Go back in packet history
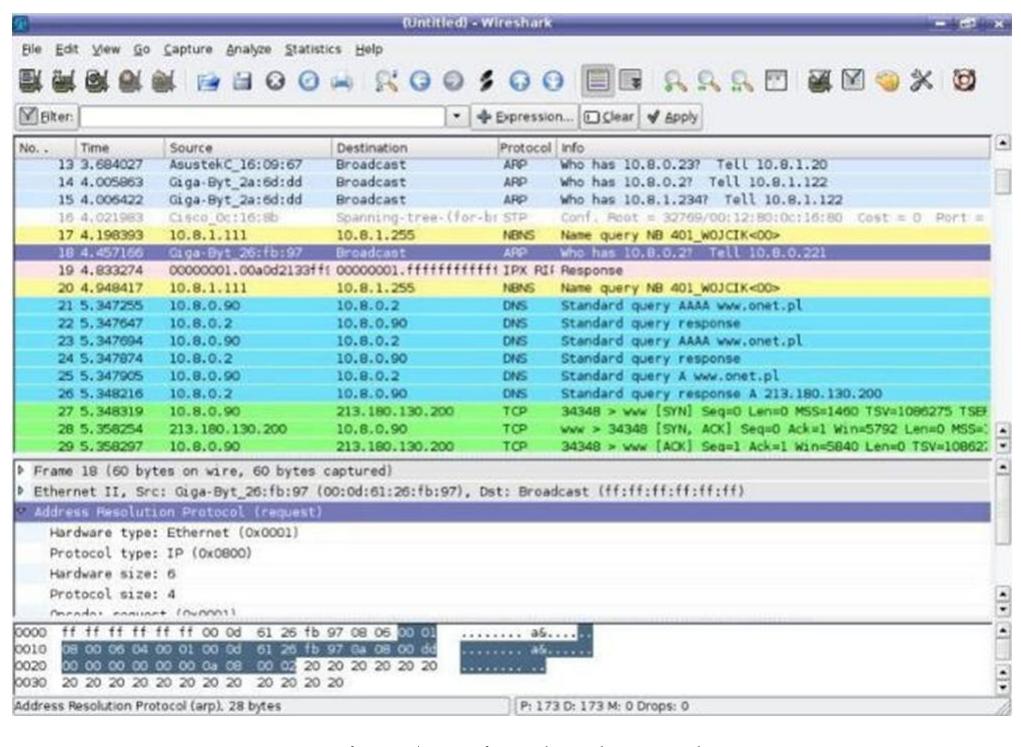 (x=420, y=81)
